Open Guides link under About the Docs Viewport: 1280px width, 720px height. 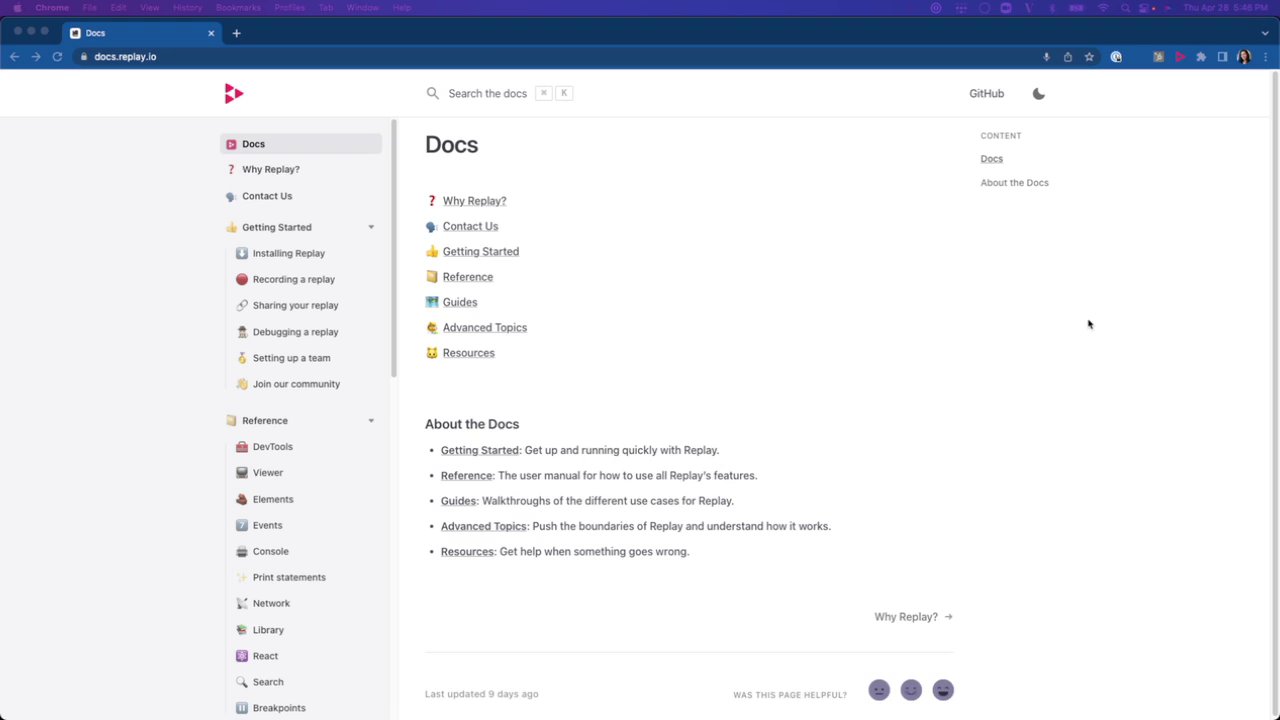(x=458, y=501)
